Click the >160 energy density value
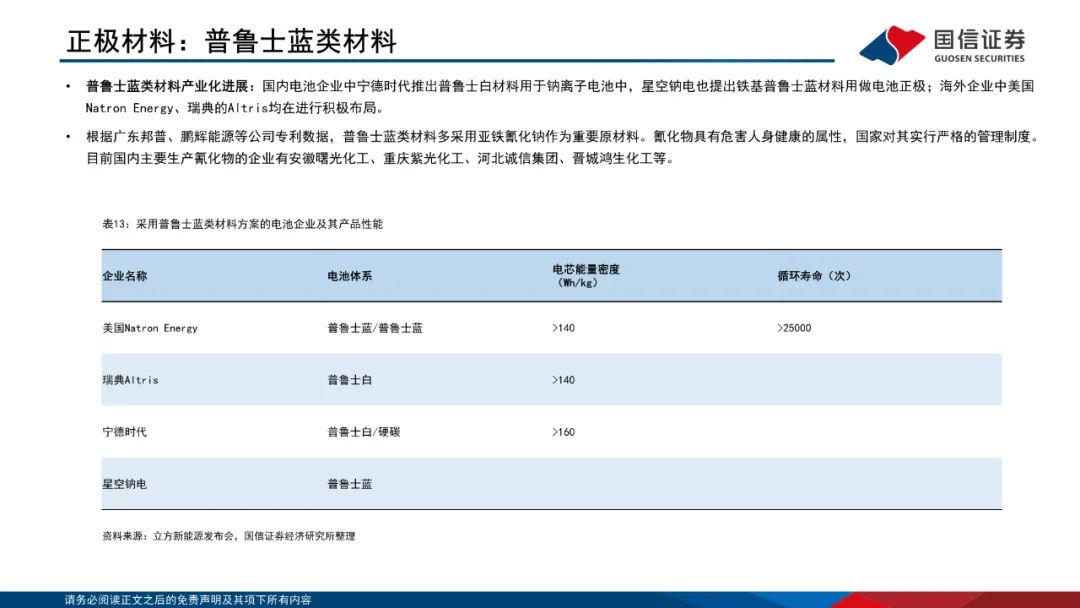 point(563,432)
